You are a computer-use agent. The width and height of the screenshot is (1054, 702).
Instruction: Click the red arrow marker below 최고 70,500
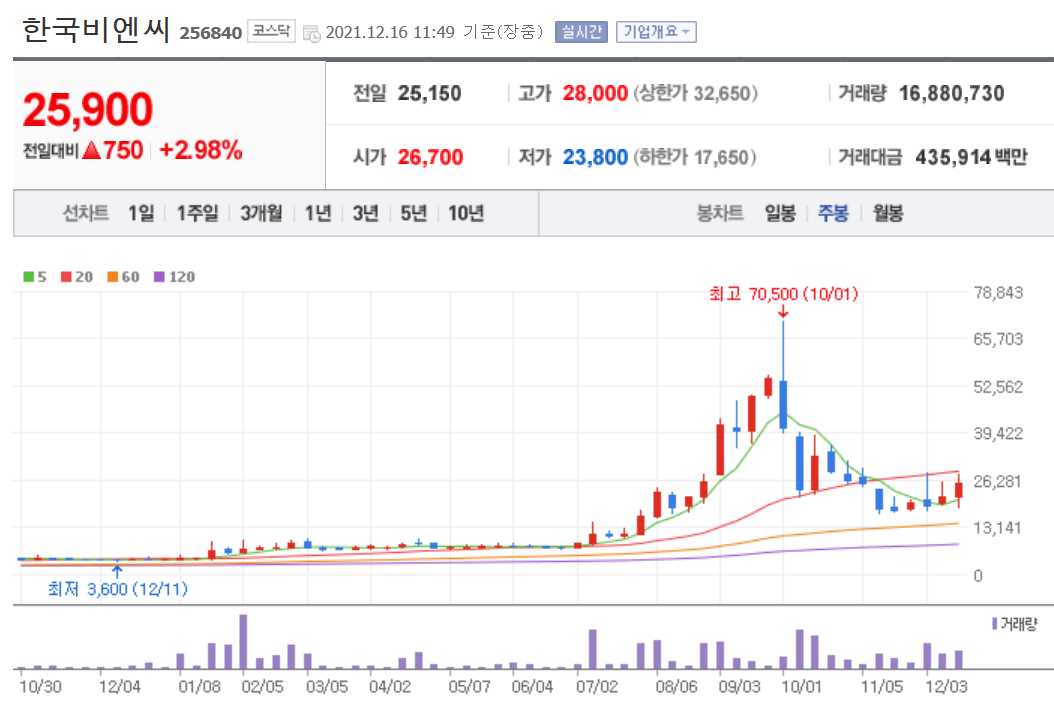(783, 313)
